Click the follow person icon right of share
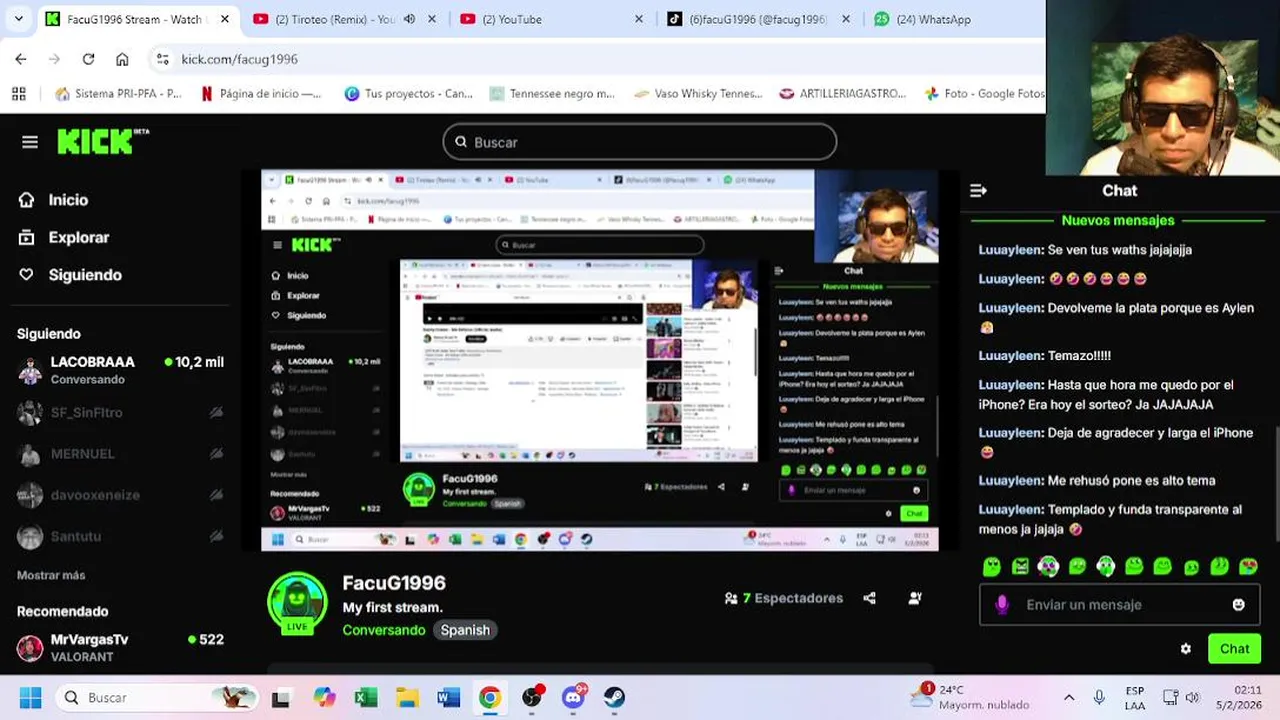 [x=915, y=598]
